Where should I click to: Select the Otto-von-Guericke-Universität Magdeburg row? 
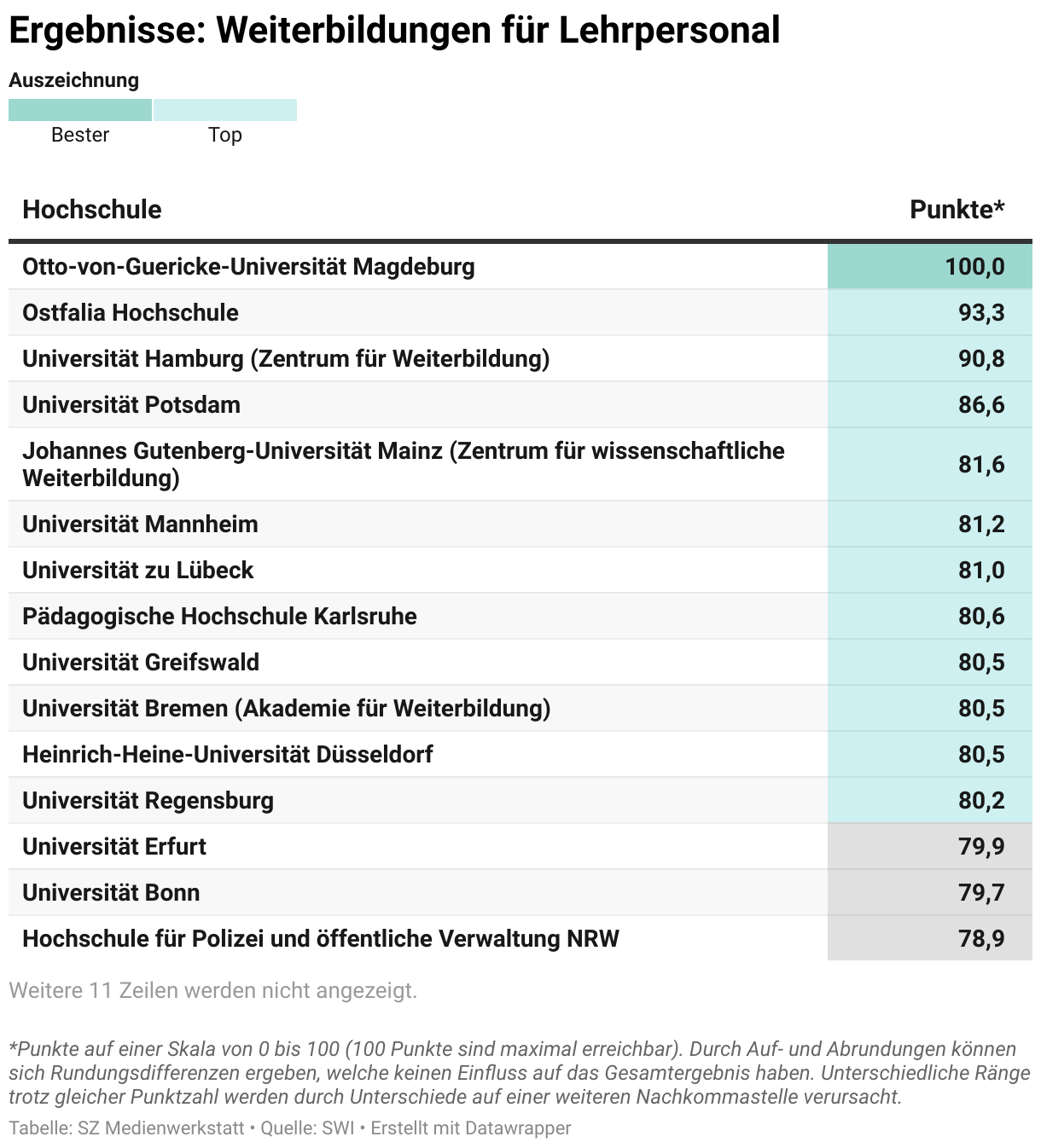[520, 266]
